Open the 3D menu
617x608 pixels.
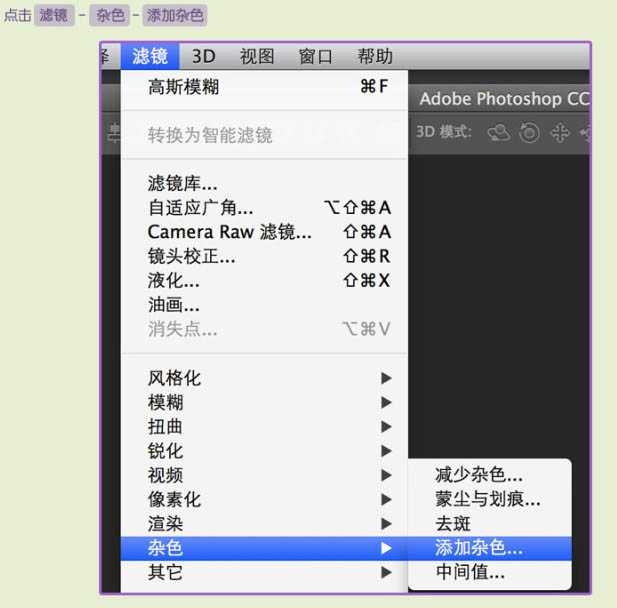(203, 56)
